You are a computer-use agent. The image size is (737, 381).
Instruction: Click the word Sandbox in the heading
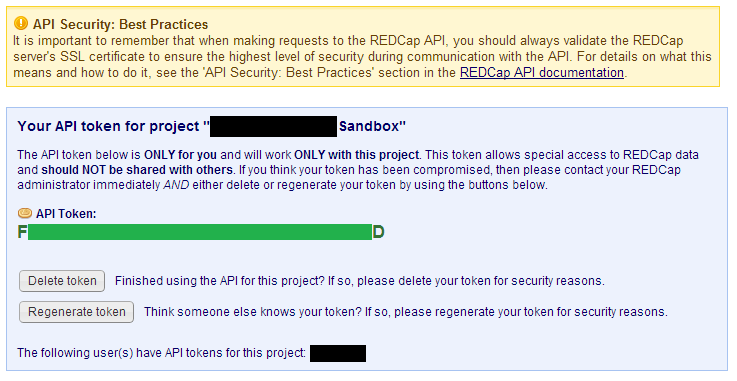[369, 126]
